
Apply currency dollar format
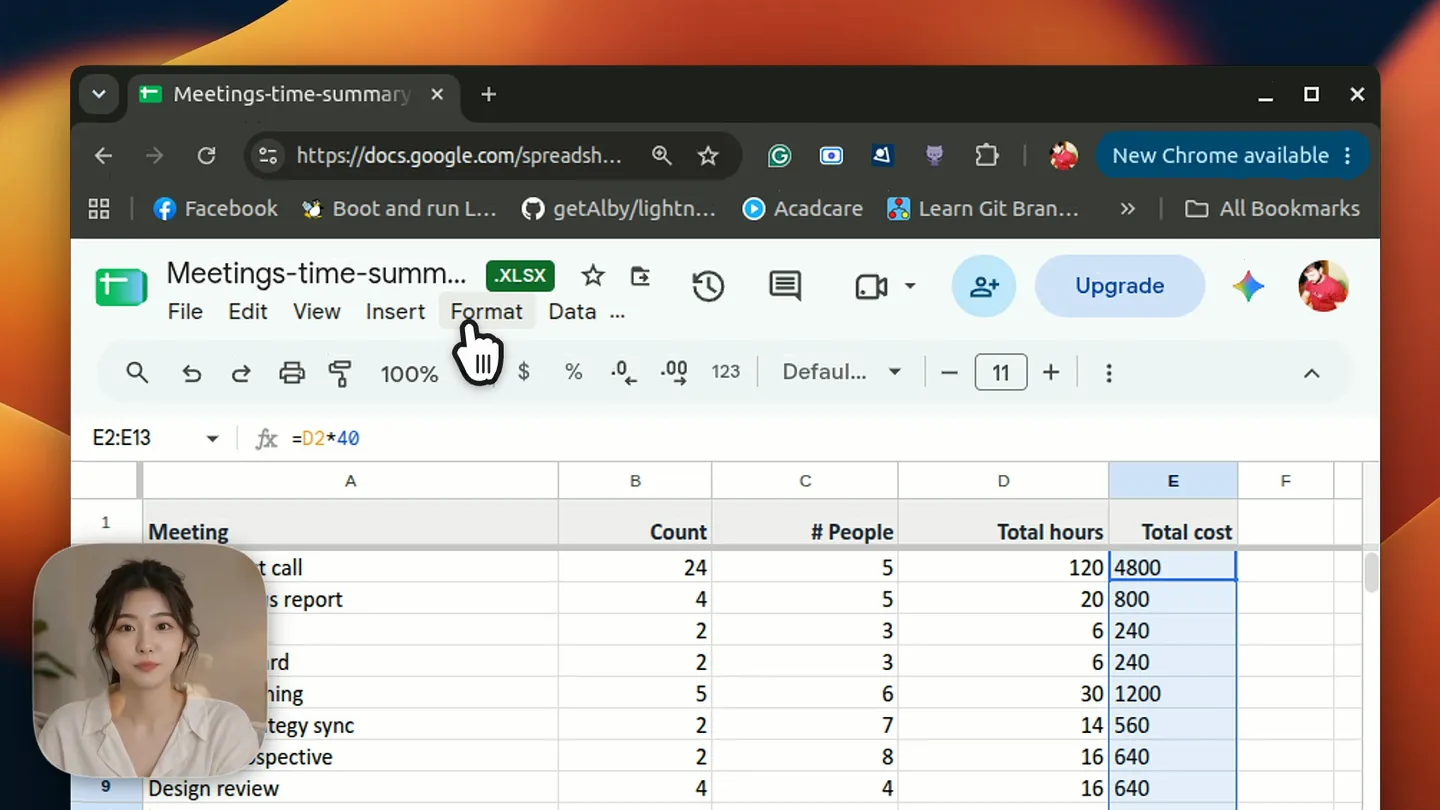point(523,372)
